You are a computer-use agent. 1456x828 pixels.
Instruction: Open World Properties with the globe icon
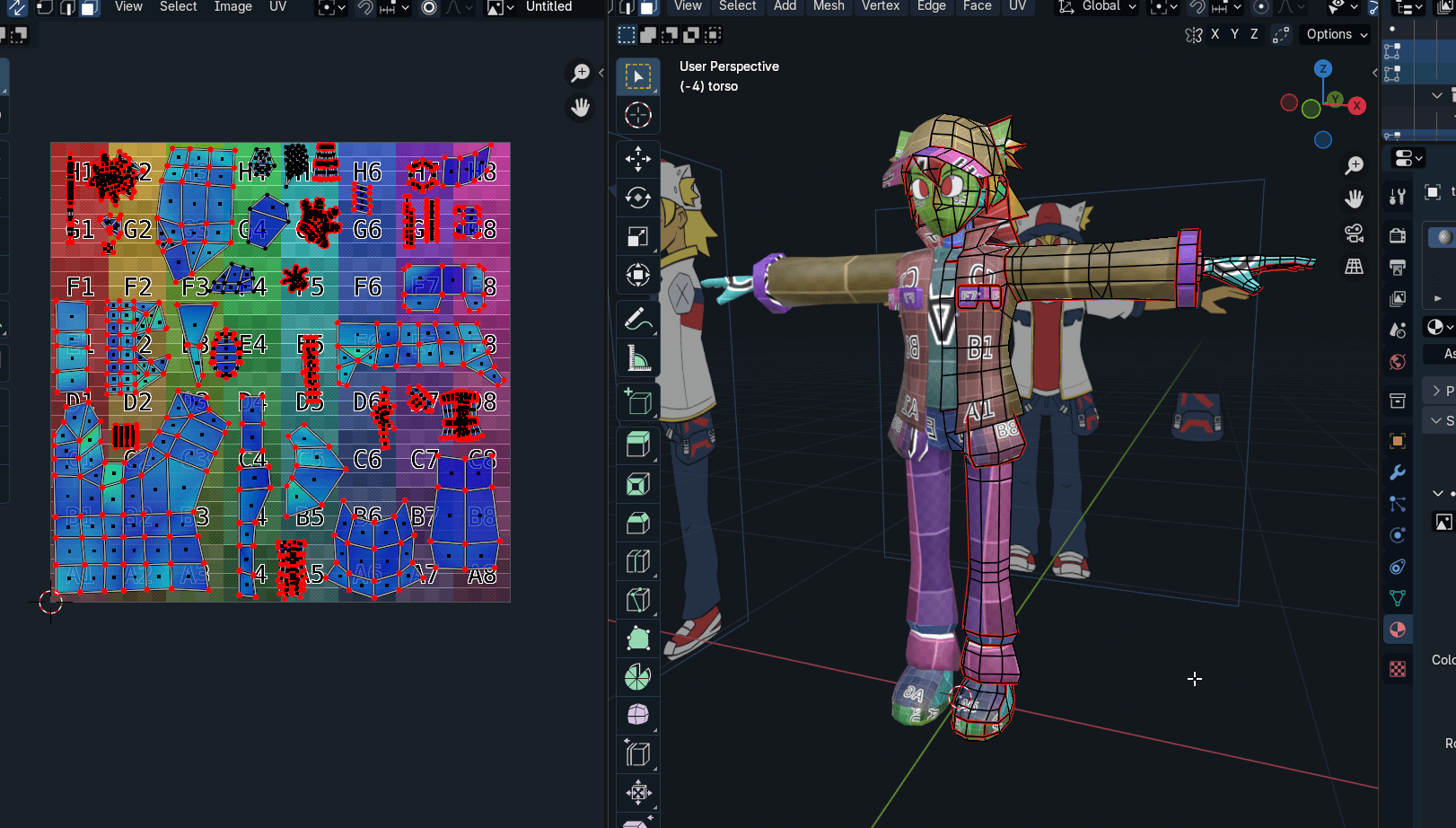pos(1397,362)
